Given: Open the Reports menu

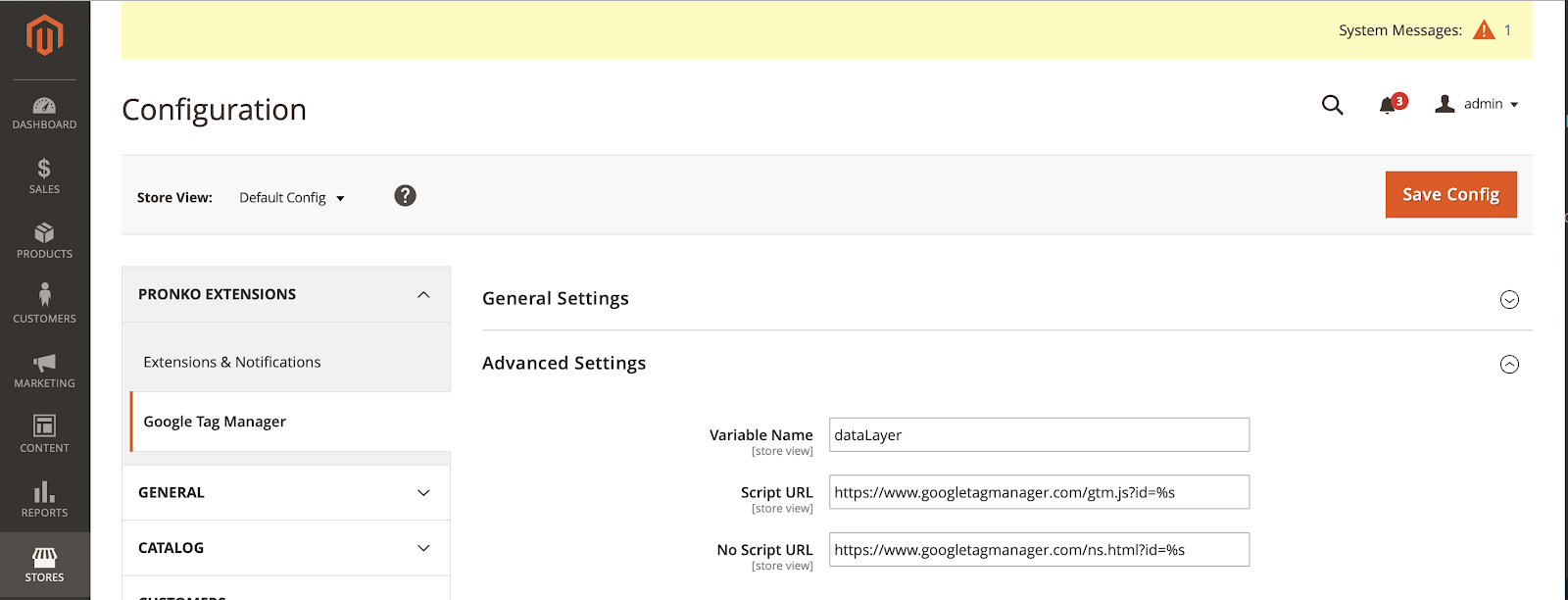Looking at the screenshot, I should [44, 500].
